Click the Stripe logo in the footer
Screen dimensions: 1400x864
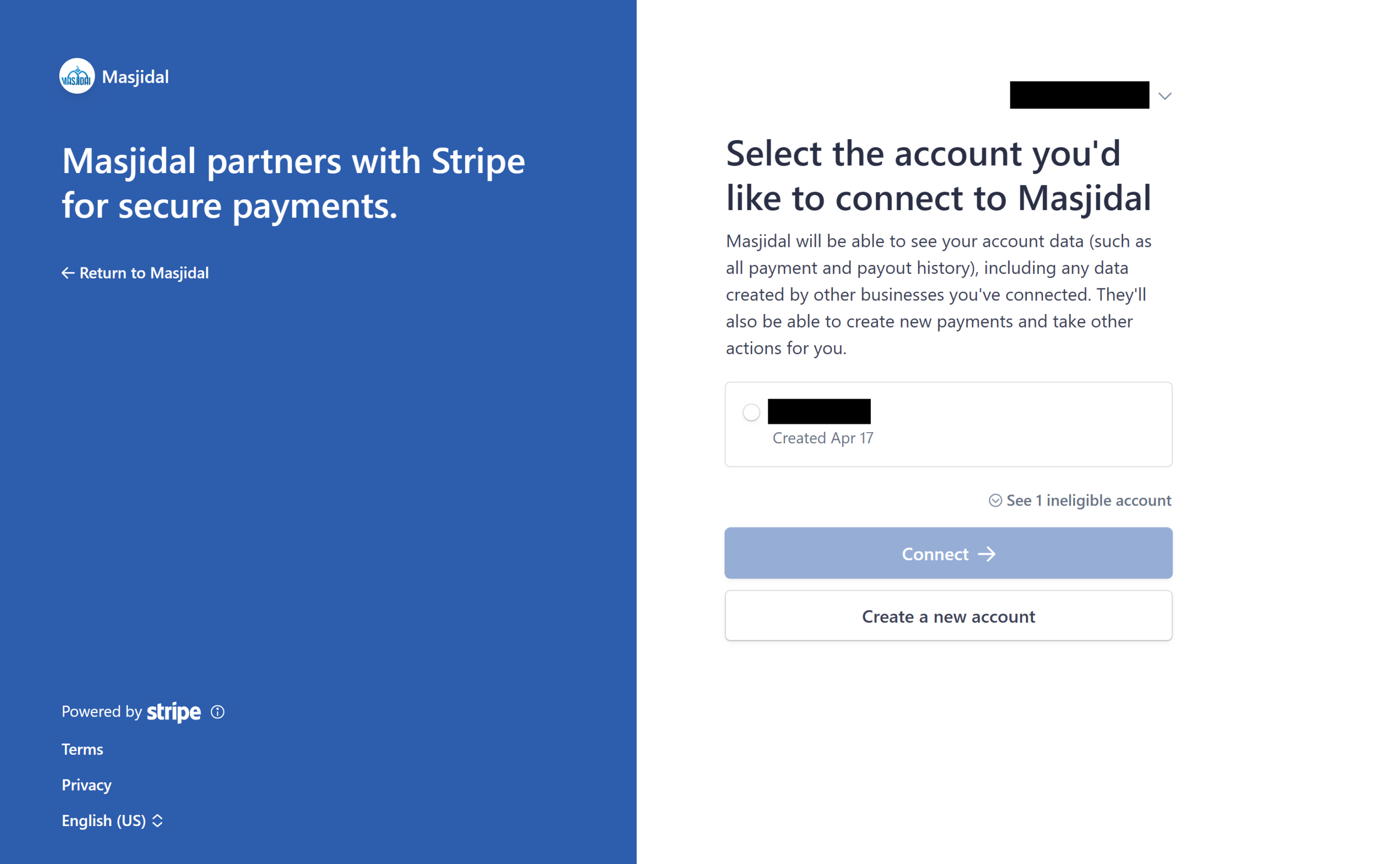[173, 712]
